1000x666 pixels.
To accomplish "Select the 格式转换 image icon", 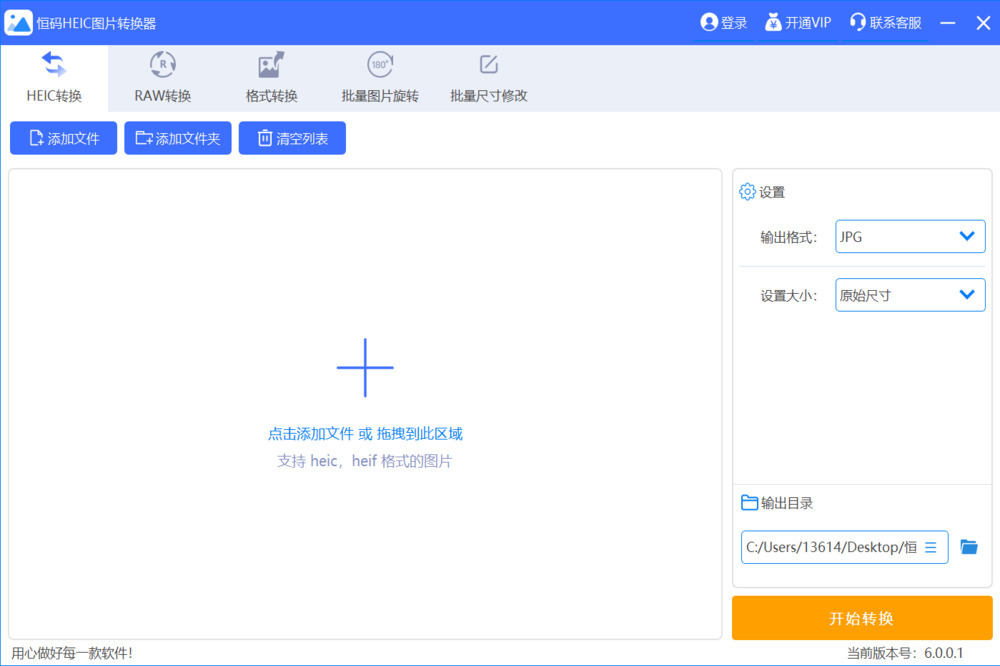I will pos(271,66).
